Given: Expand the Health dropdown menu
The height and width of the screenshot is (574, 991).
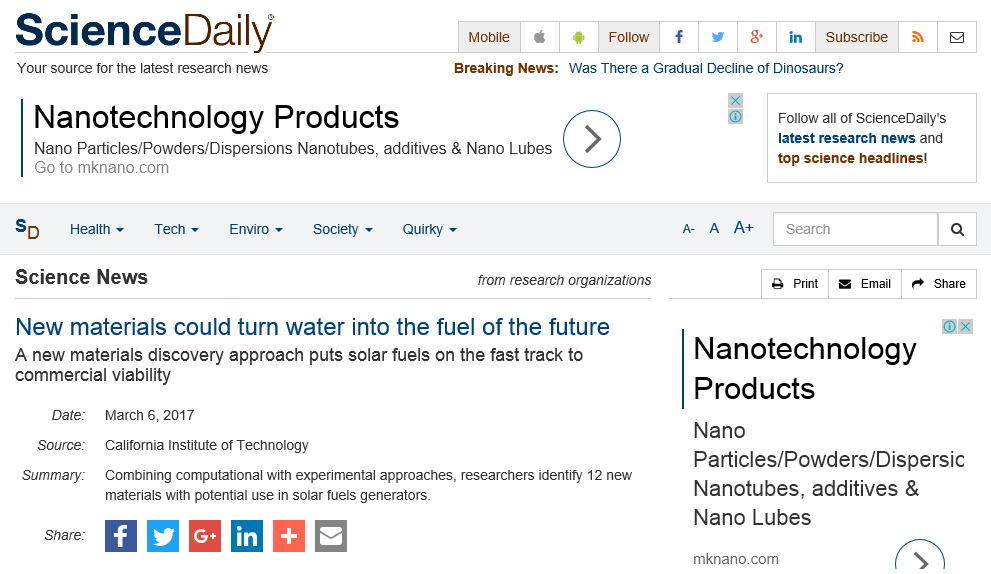Looking at the screenshot, I should 97,229.
